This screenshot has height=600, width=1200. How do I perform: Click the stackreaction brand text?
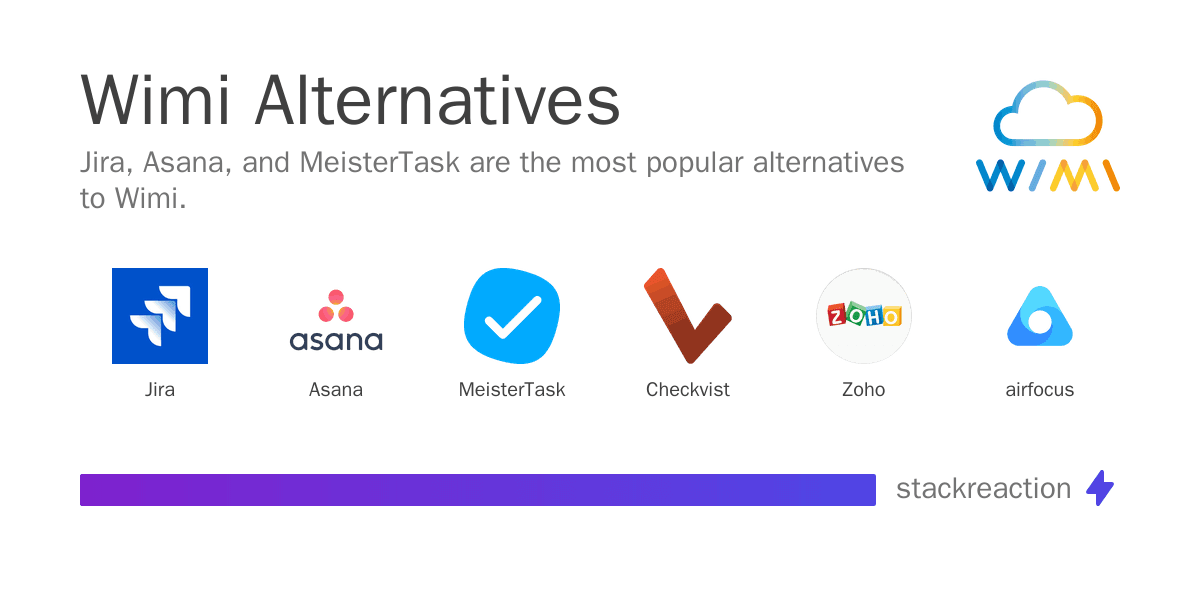pos(983,489)
